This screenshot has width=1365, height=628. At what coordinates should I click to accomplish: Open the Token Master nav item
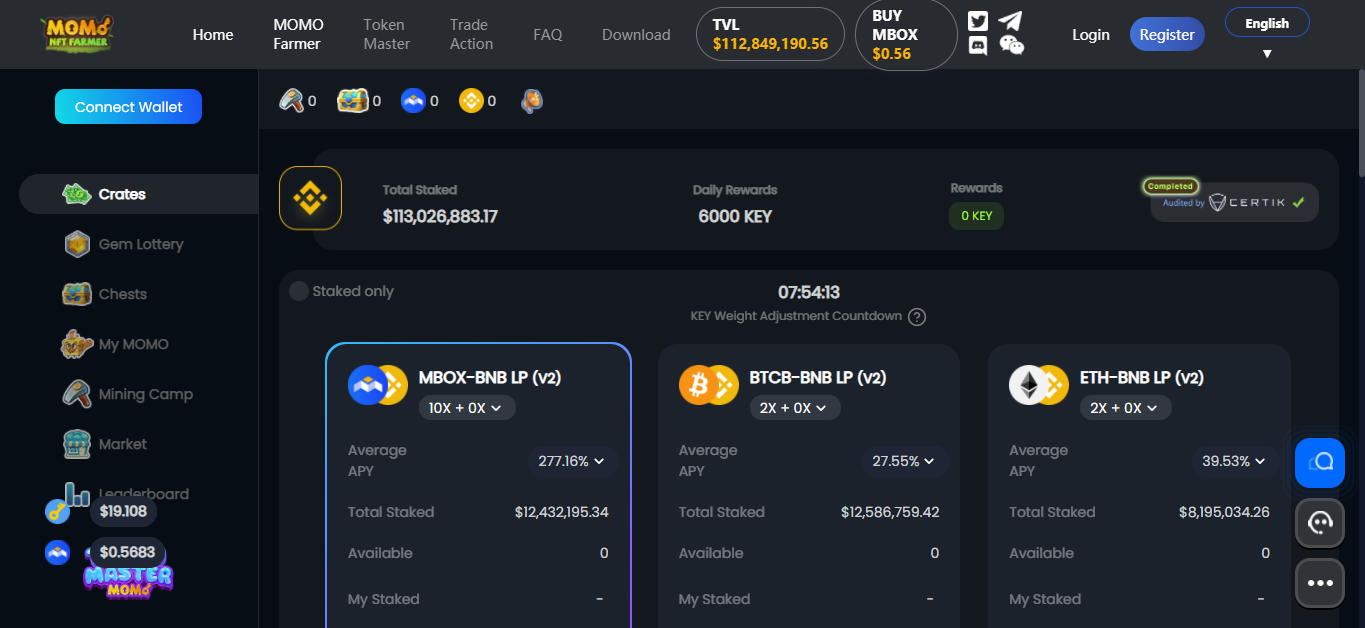click(x=387, y=34)
